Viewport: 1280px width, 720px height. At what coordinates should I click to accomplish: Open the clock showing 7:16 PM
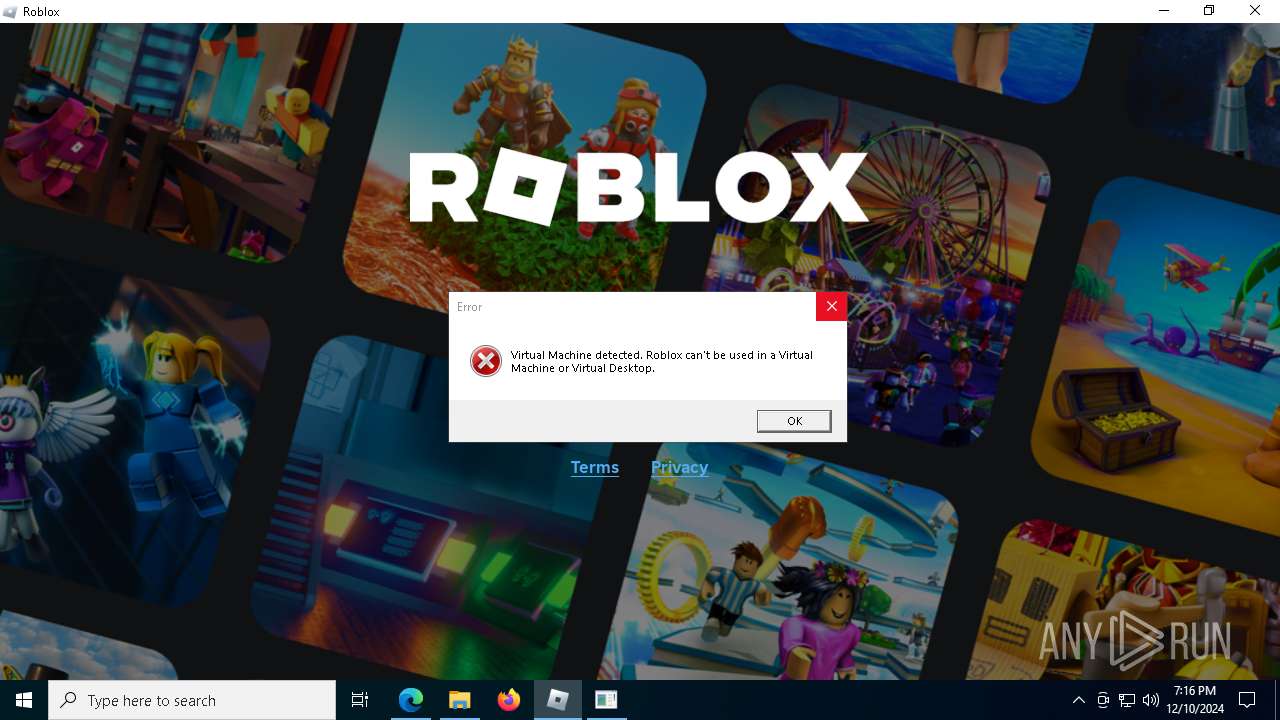[x=1195, y=700]
